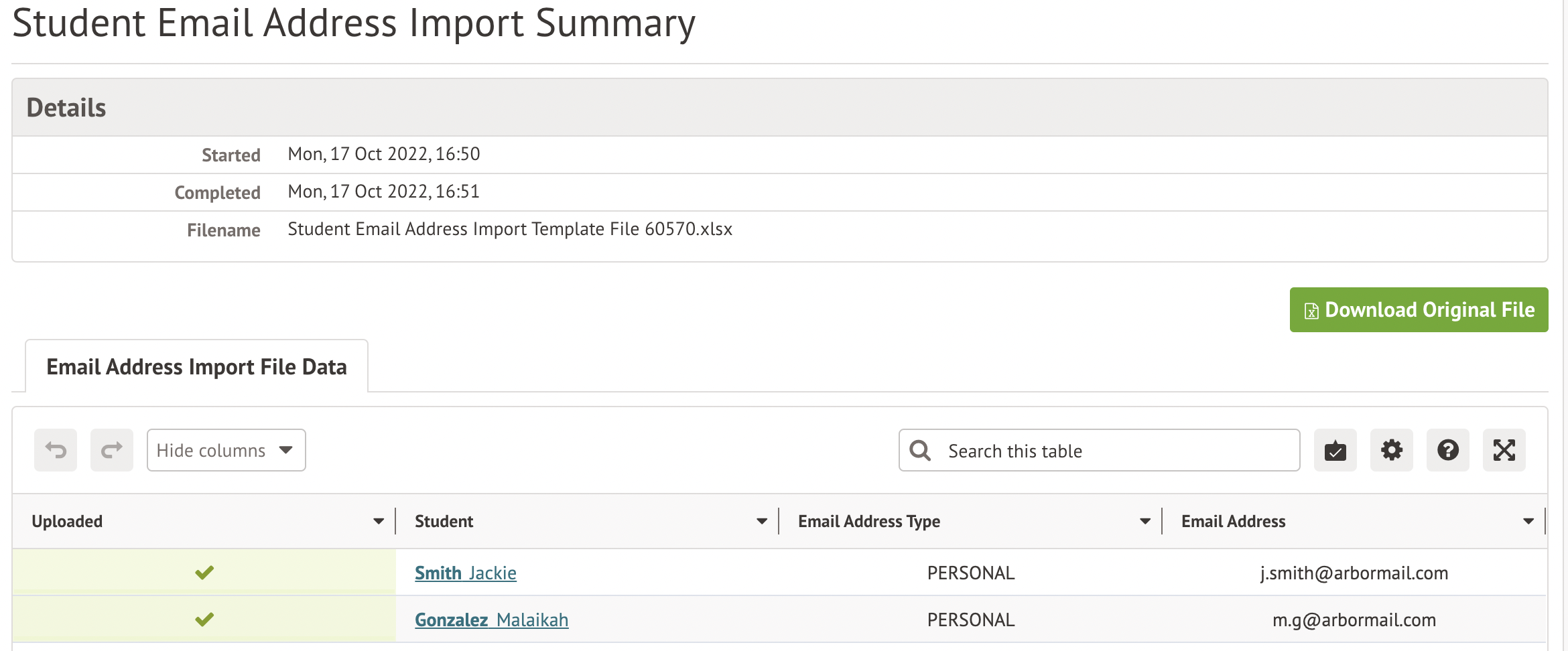Click the question mark help icon
This screenshot has width=1568, height=651.
pos(1447,450)
